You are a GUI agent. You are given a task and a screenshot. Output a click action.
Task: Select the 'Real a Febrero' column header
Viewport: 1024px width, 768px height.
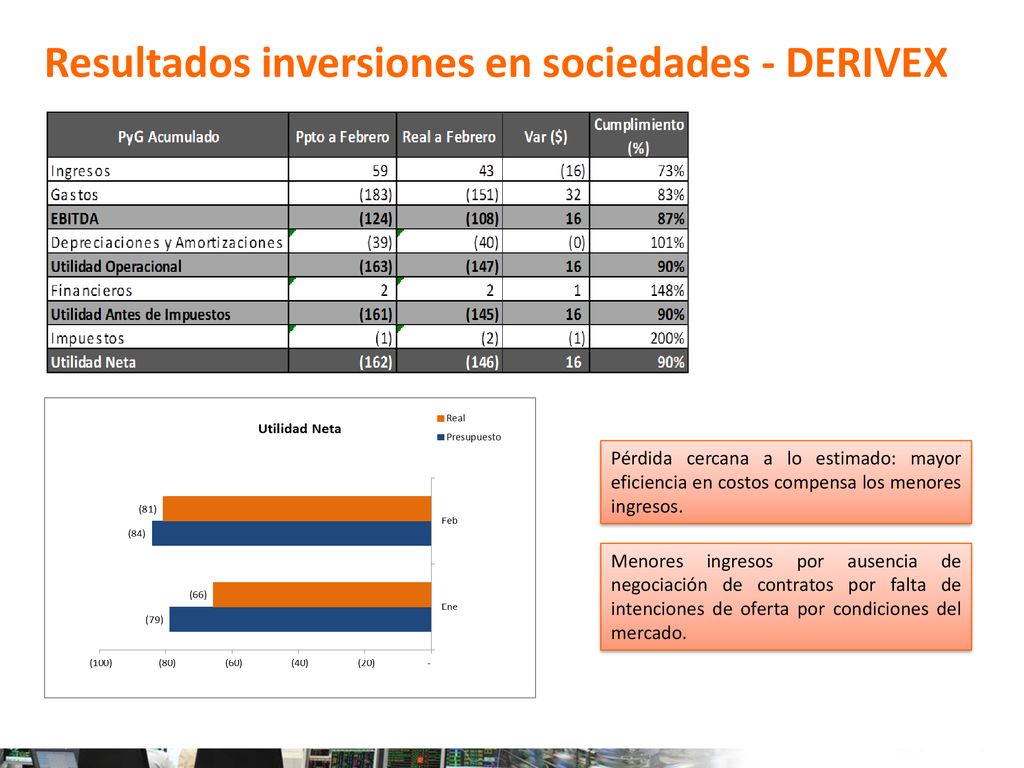(449, 136)
